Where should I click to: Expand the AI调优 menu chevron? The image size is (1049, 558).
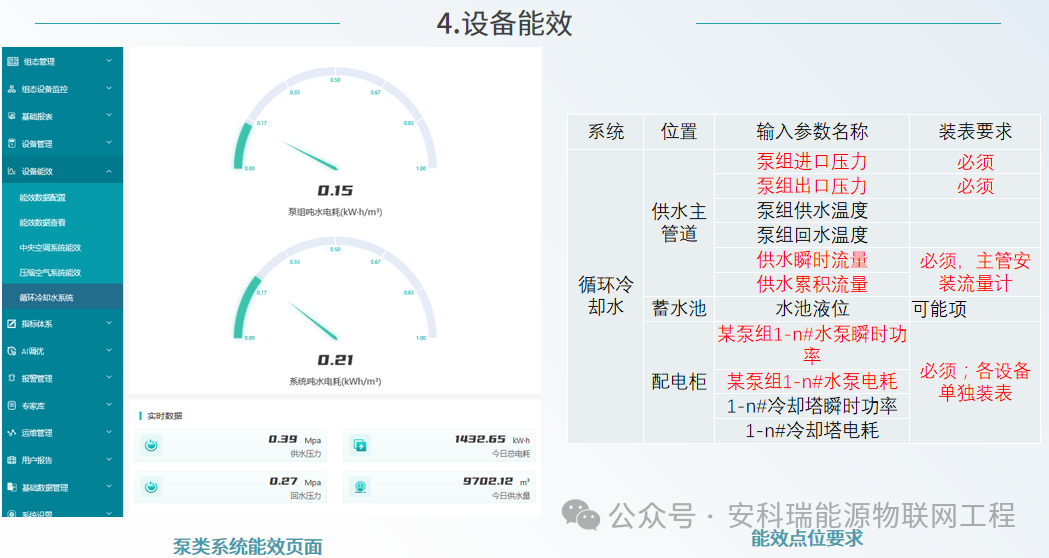click(109, 351)
